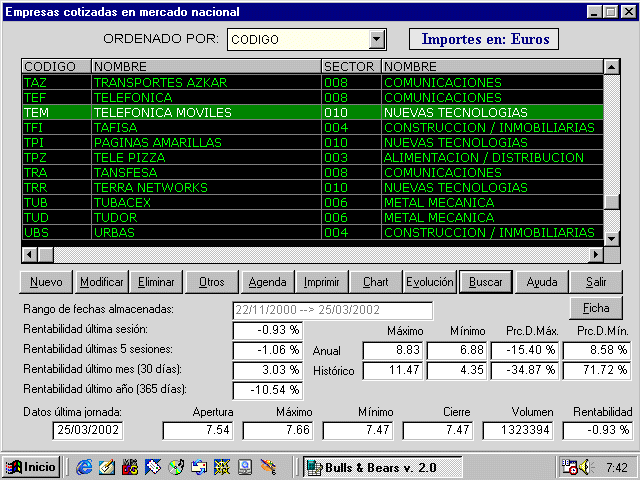Open the envelope mail quick launch icon
The image size is (640, 480).
153,467
